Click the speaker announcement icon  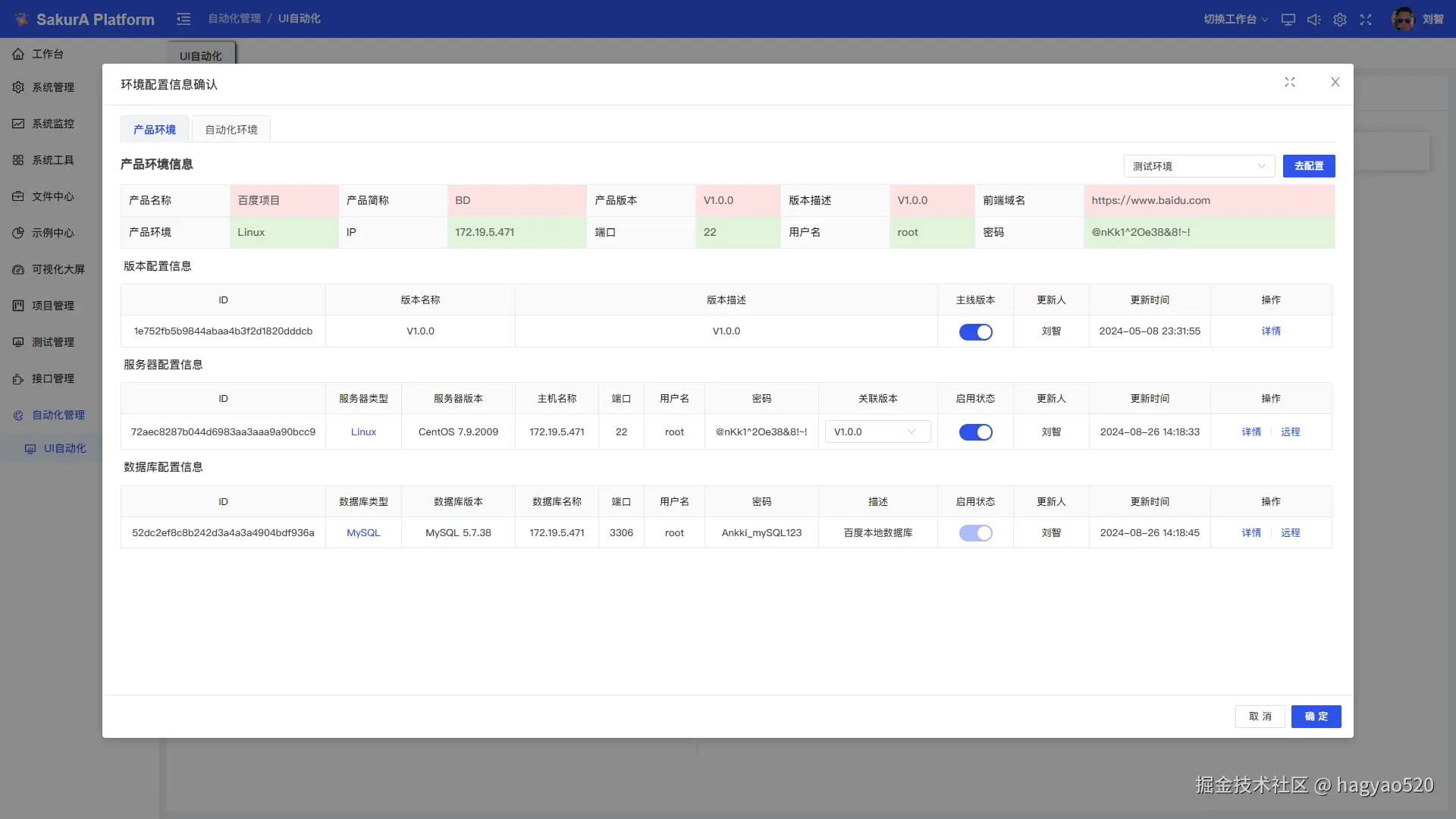(1313, 20)
